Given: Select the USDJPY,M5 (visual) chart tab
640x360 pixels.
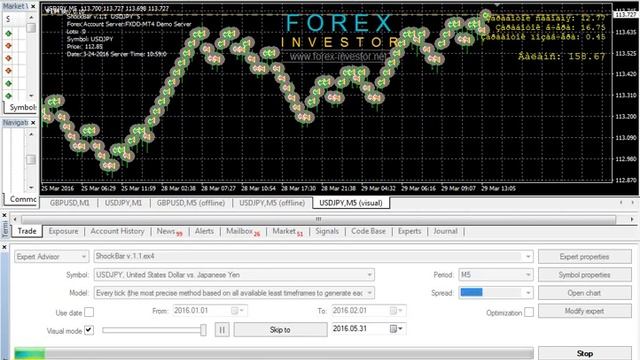Looking at the screenshot, I should point(351,203).
